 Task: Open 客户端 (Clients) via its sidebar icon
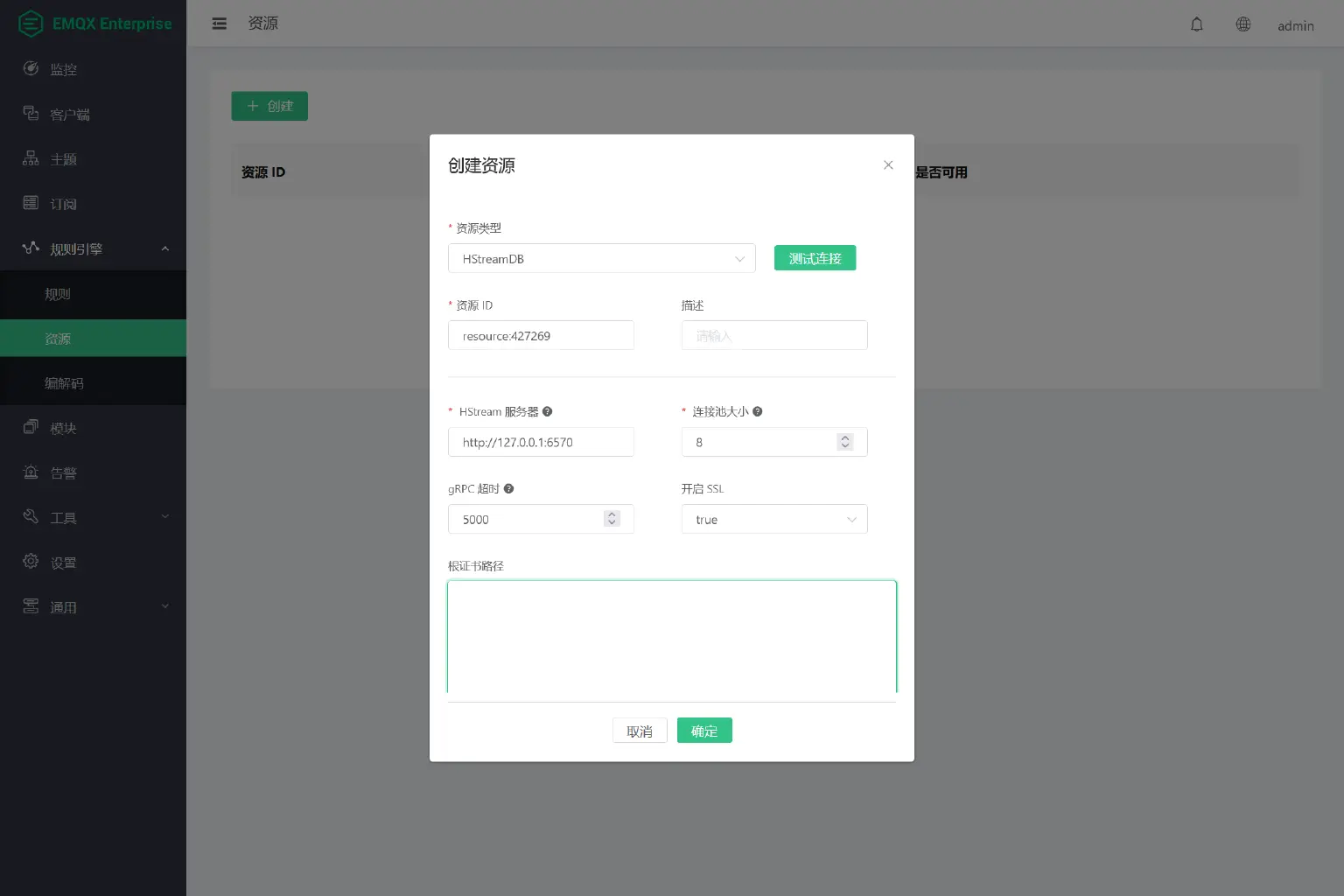tap(31, 114)
